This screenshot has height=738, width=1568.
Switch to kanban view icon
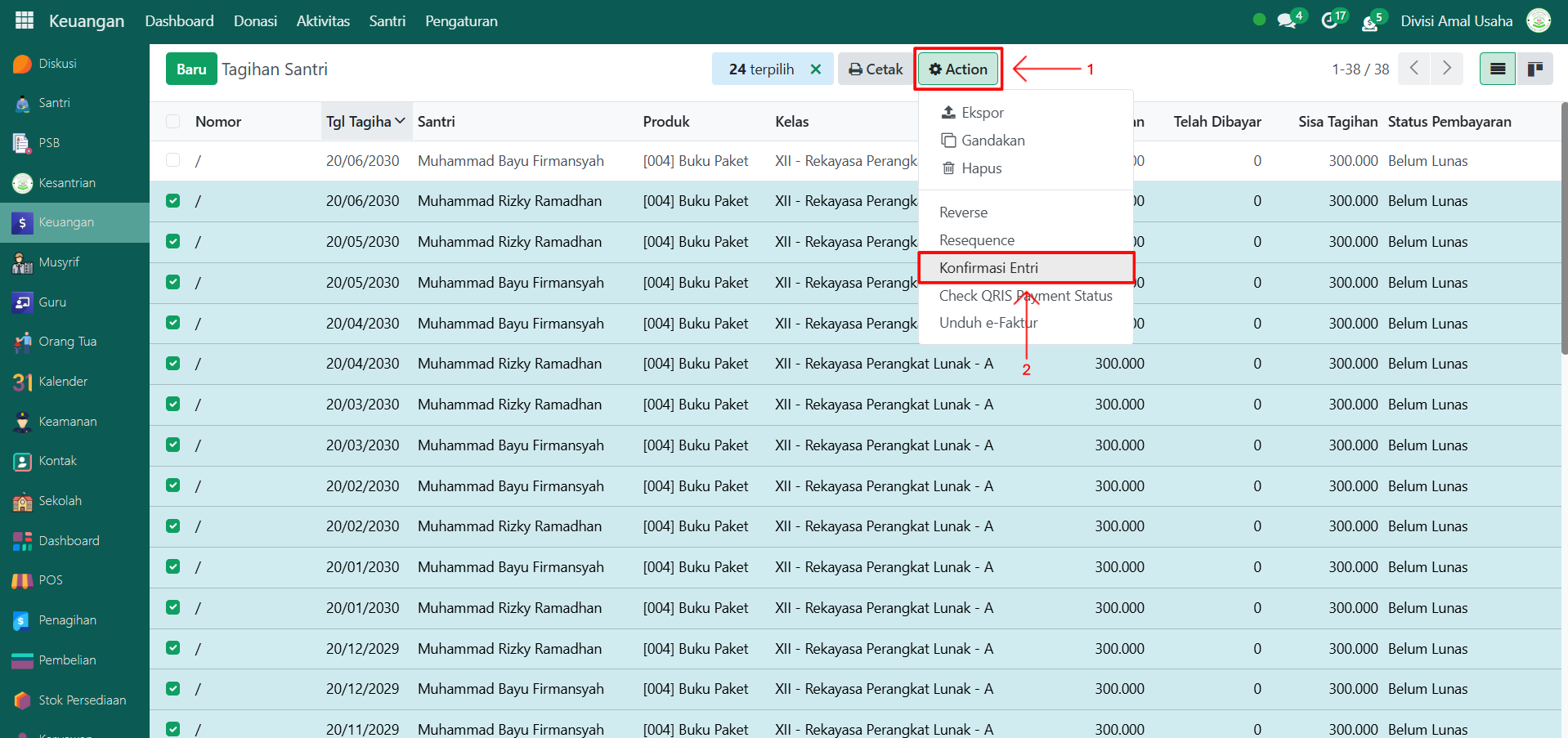1535,69
